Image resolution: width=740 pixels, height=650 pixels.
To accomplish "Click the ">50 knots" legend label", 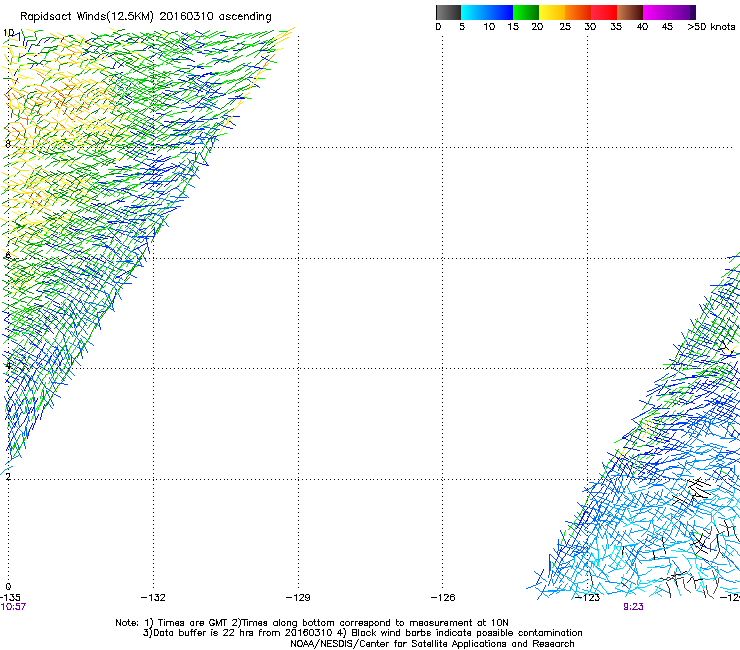I will tap(711, 27).
